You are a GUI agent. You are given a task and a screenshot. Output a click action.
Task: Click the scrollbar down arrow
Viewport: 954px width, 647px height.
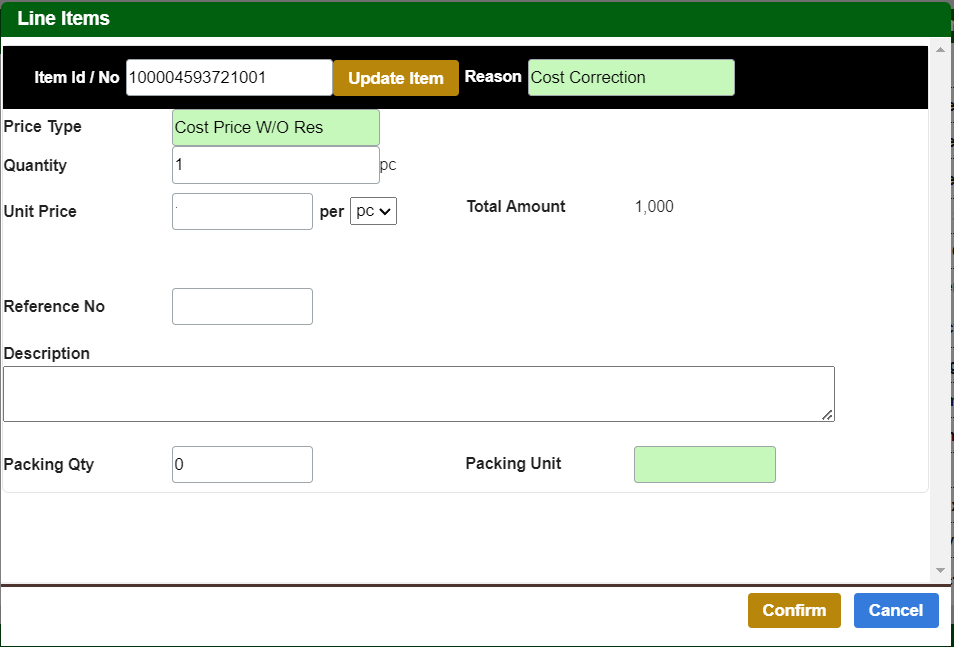(939, 570)
